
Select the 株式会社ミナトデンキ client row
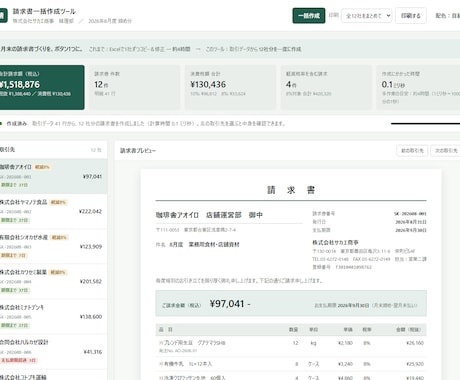click(53, 317)
